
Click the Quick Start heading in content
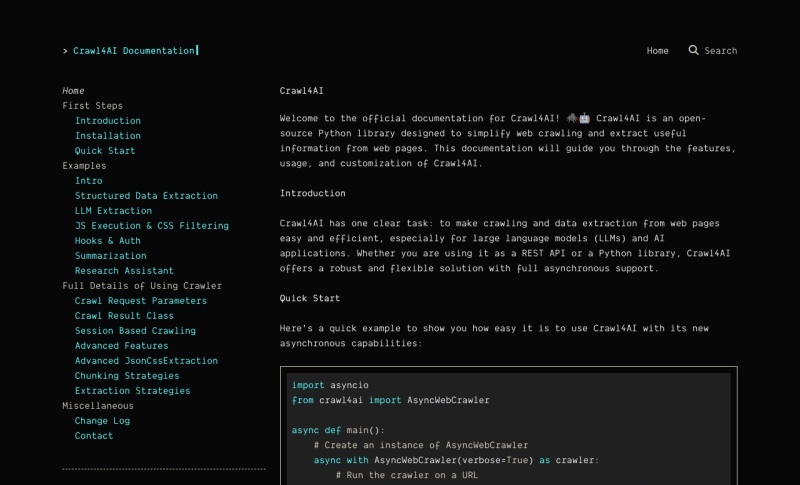(310, 298)
